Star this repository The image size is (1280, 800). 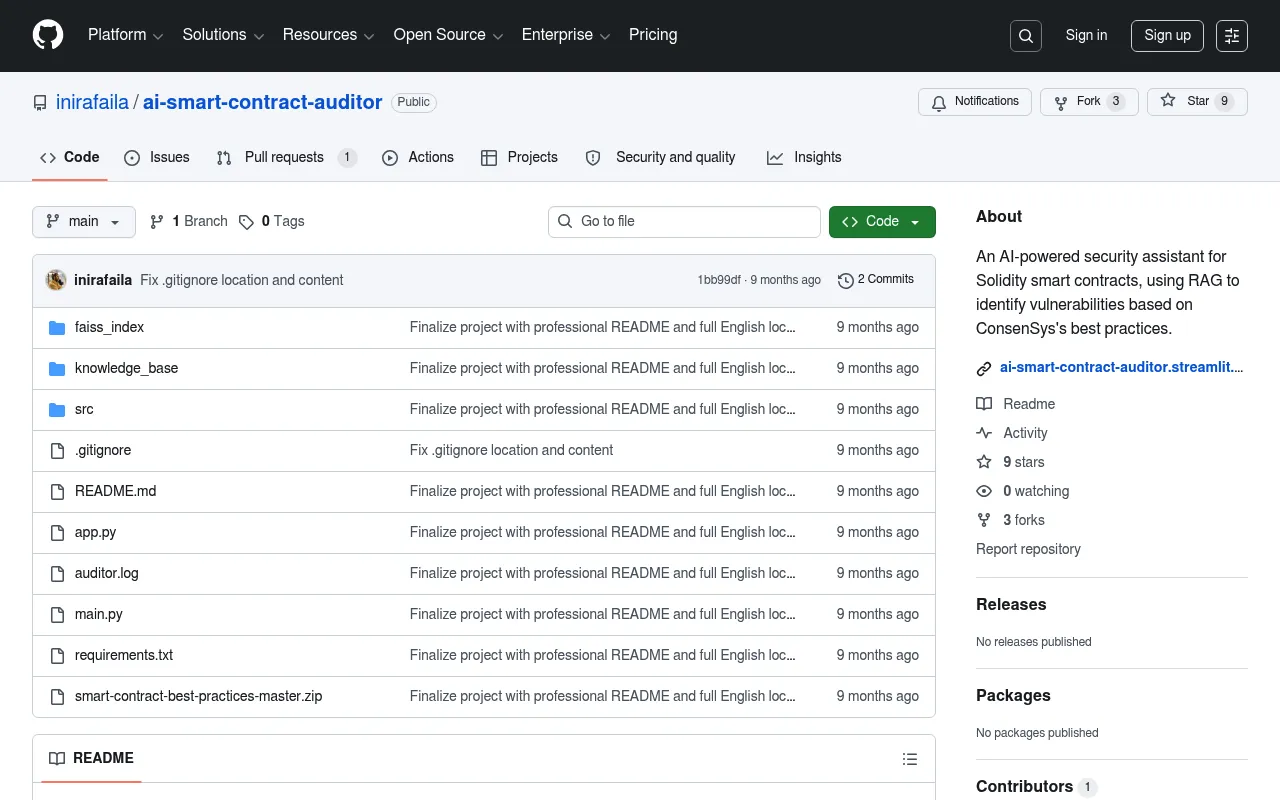[x=1197, y=102]
